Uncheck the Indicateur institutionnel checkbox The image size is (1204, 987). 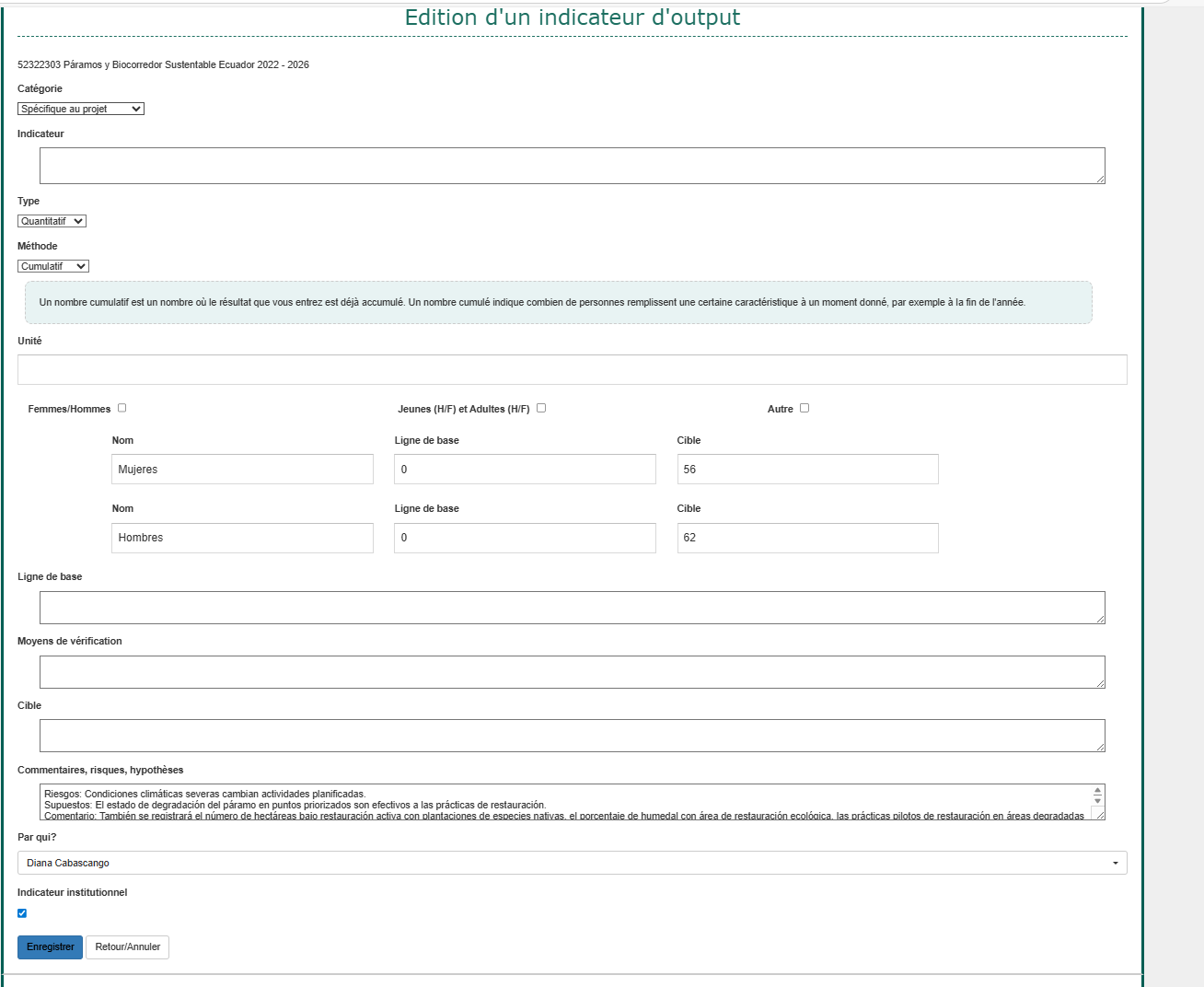point(22,913)
